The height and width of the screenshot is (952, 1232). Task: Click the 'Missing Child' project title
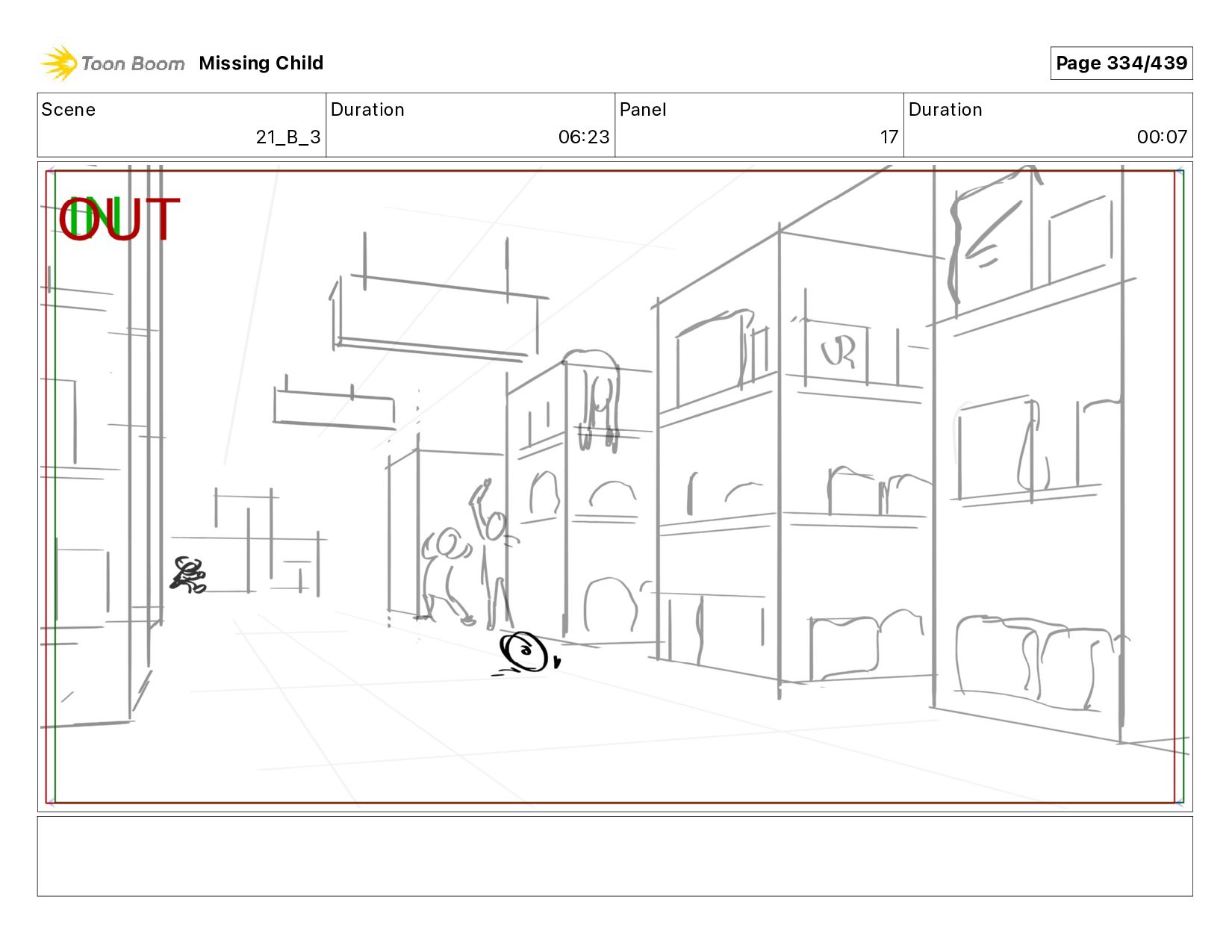click(261, 63)
